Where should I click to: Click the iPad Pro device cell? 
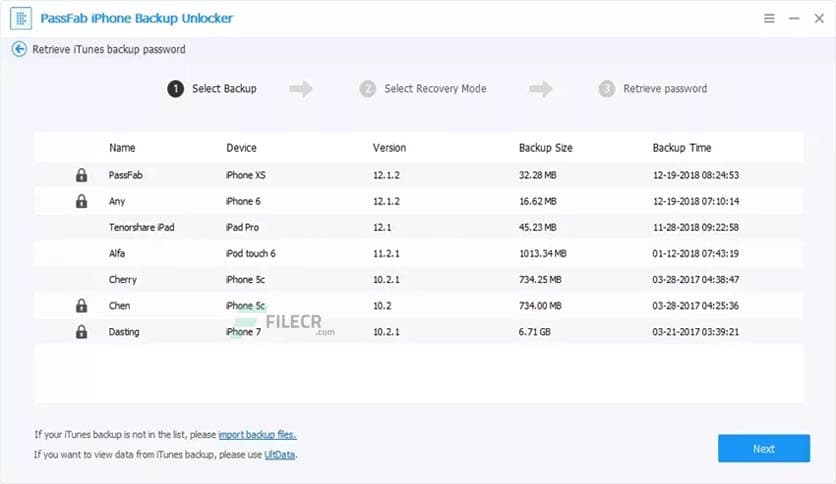[242, 227]
